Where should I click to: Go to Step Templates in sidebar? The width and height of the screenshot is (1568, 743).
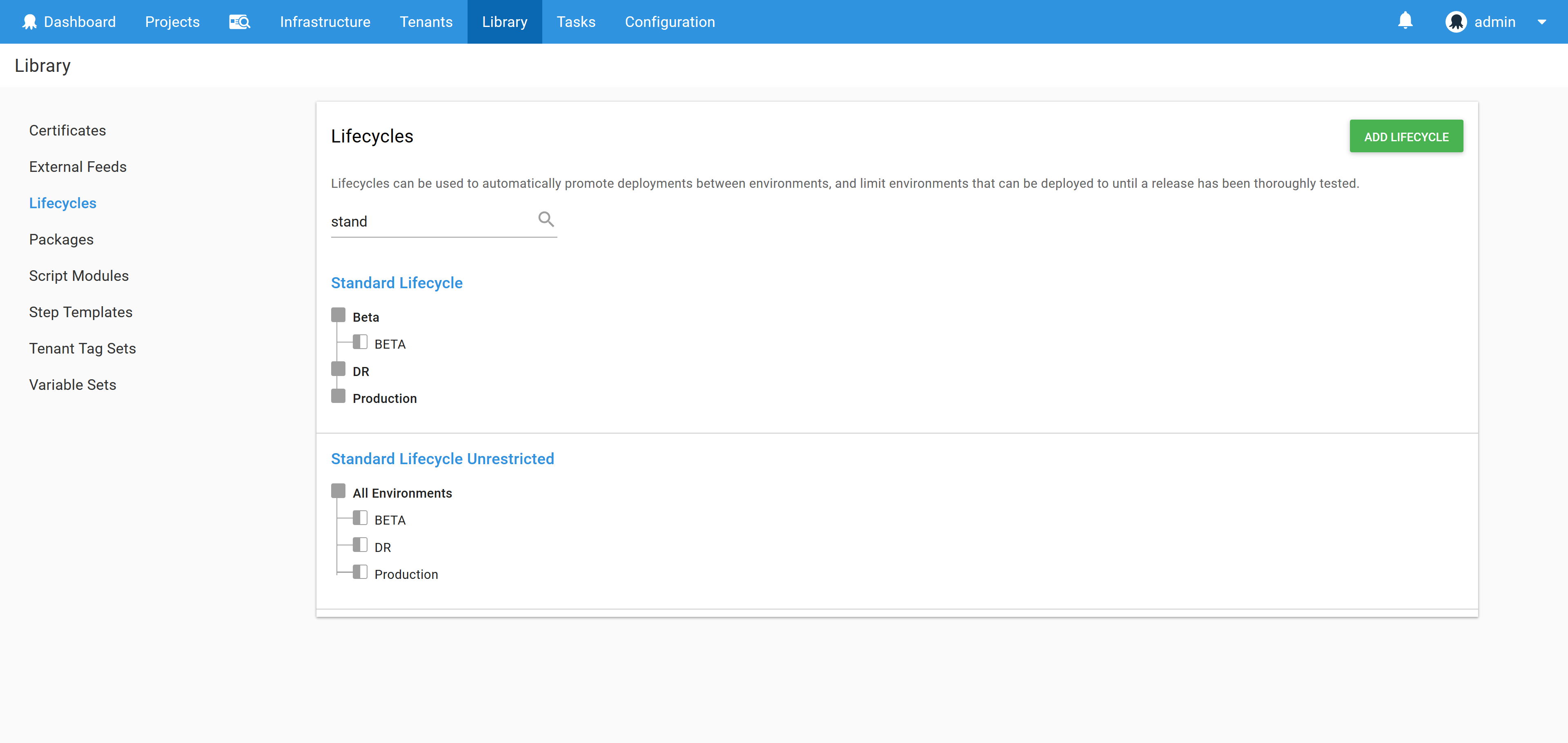coord(80,312)
